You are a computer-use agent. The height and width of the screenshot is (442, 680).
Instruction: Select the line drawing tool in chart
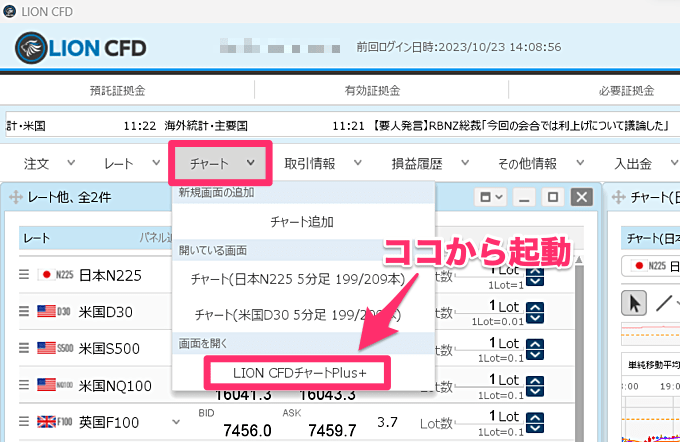(x=664, y=303)
